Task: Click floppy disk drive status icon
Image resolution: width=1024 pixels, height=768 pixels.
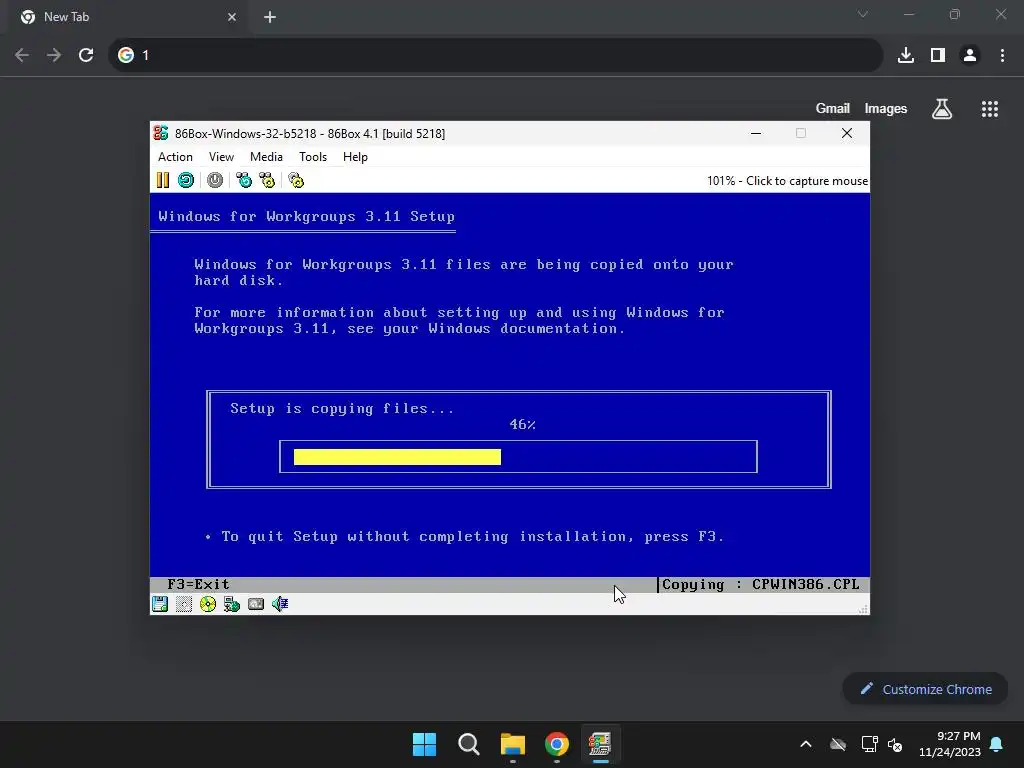Action: tap(160, 604)
